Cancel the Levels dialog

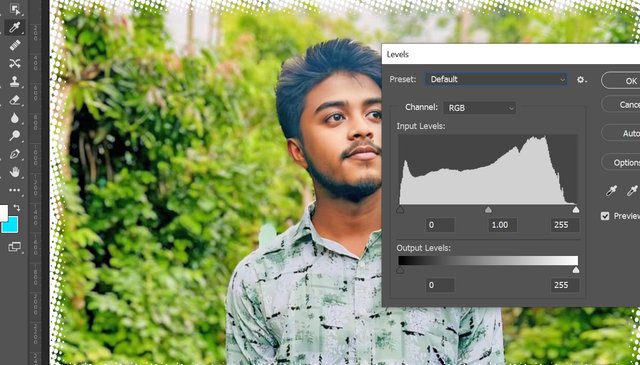click(621, 105)
